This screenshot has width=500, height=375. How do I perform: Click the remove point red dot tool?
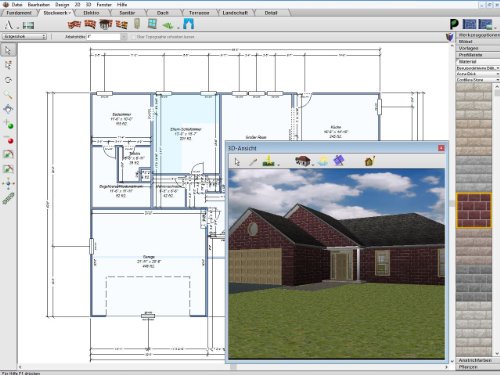coord(9,139)
